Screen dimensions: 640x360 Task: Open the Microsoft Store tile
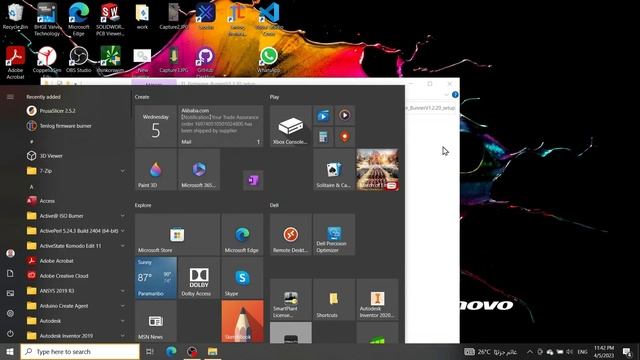coord(177,234)
